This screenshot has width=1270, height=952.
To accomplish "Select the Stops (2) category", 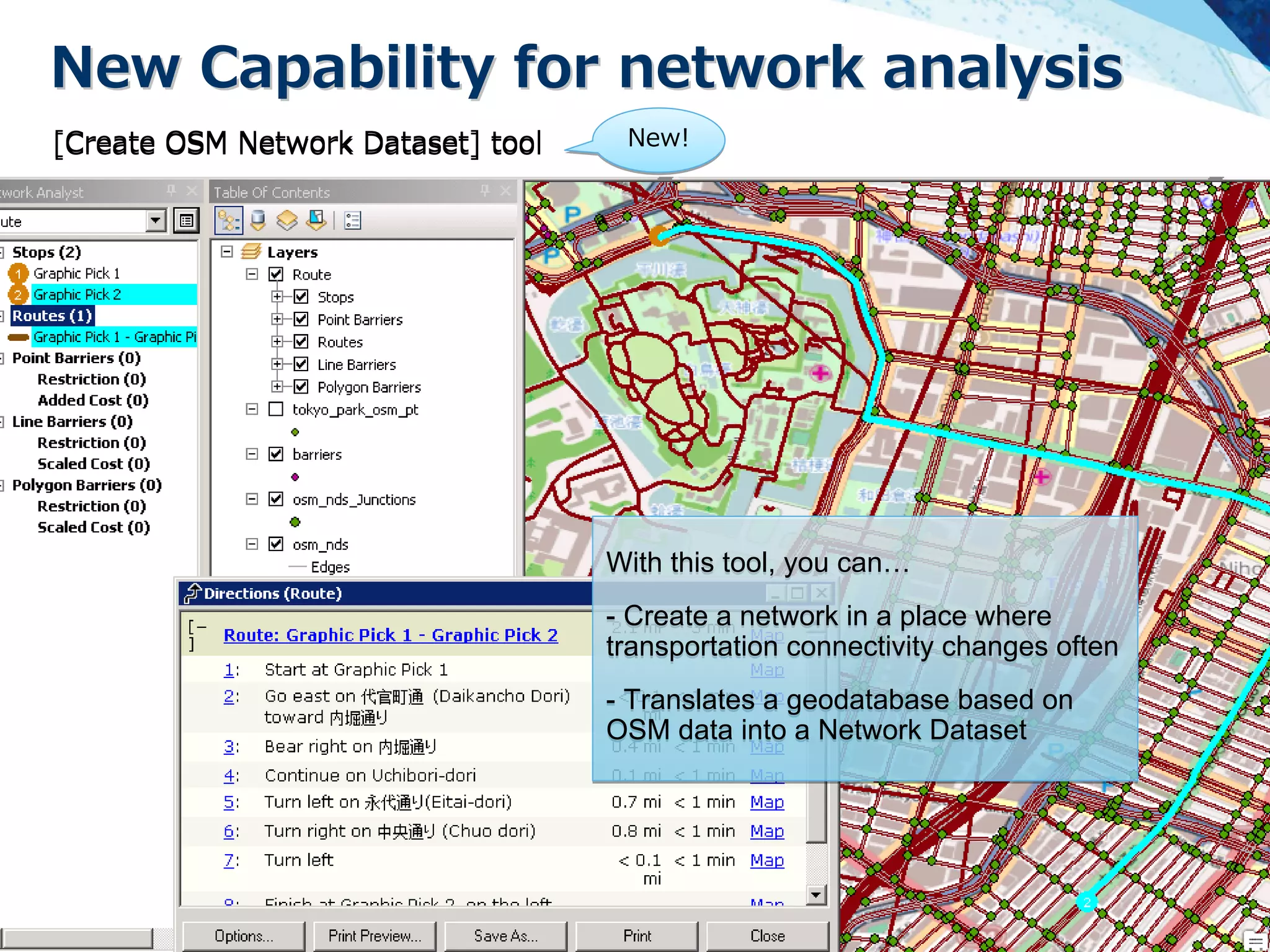I will pyautogui.click(x=47, y=252).
